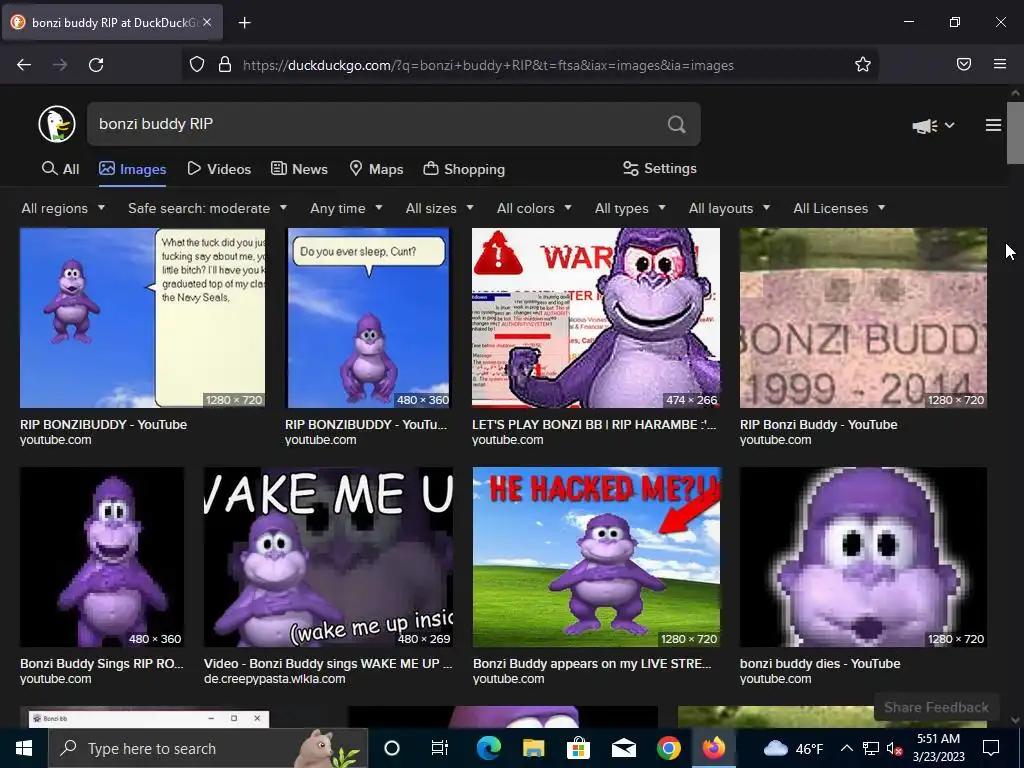Switch to Shopping tab
Image resolution: width=1024 pixels, height=768 pixels.
click(x=464, y=169)
